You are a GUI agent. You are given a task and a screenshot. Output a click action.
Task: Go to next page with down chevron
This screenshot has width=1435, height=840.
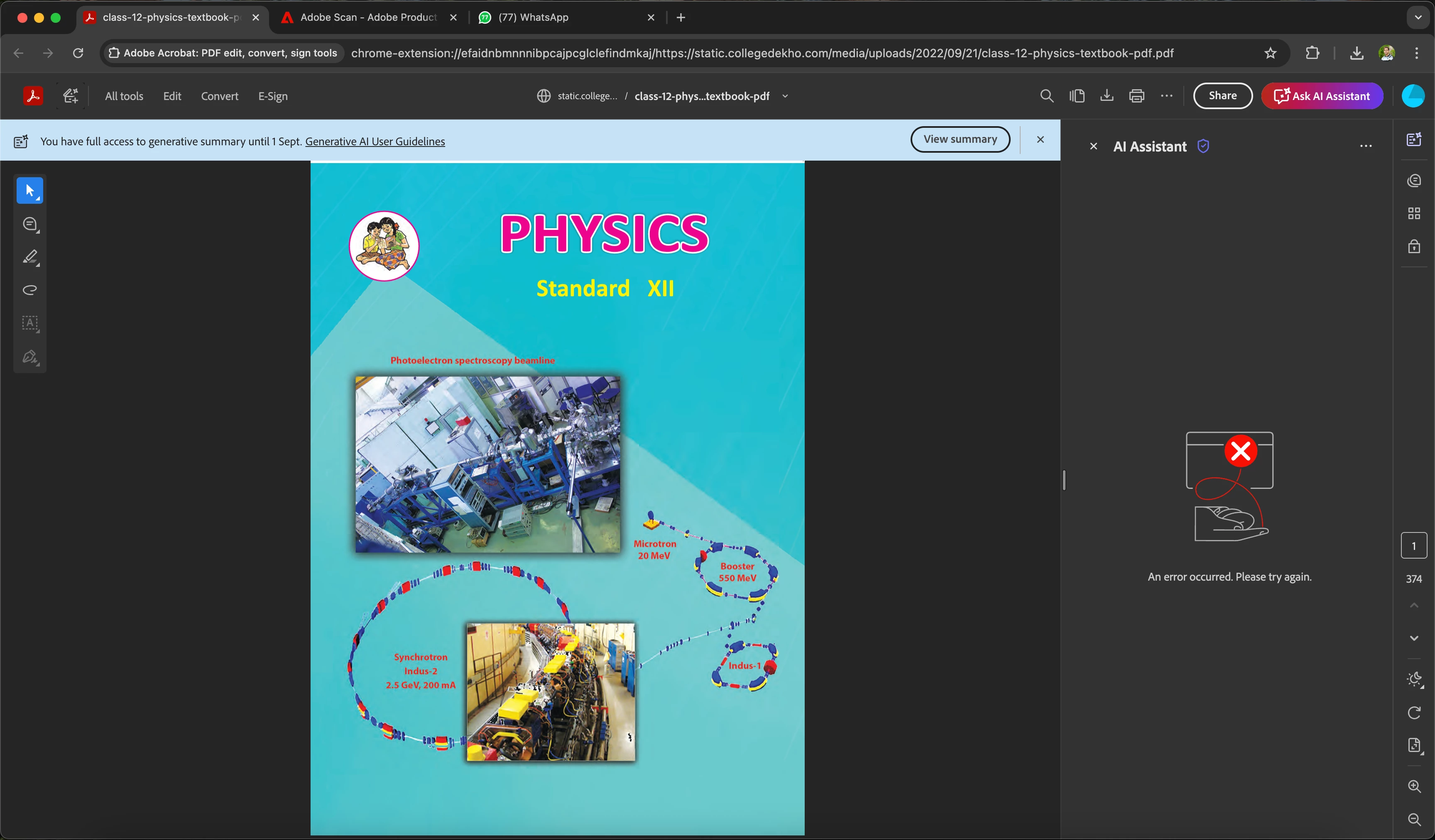pos(1414,638)
